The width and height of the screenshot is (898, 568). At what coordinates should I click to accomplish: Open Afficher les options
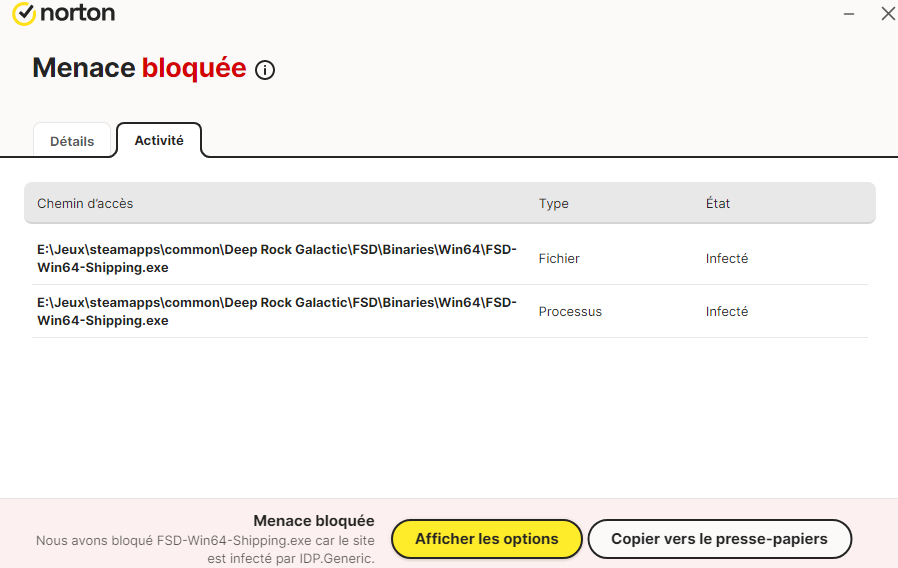486,539
